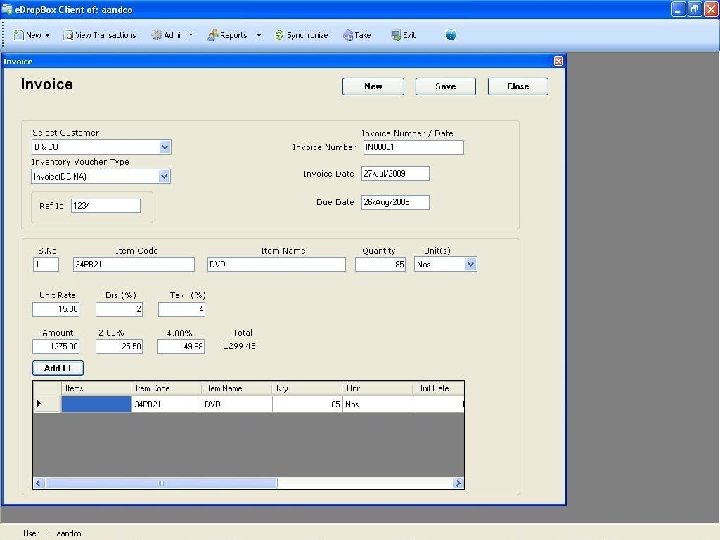
Task: Click the New icon in the main toolbar
Action: pos(20,35)
